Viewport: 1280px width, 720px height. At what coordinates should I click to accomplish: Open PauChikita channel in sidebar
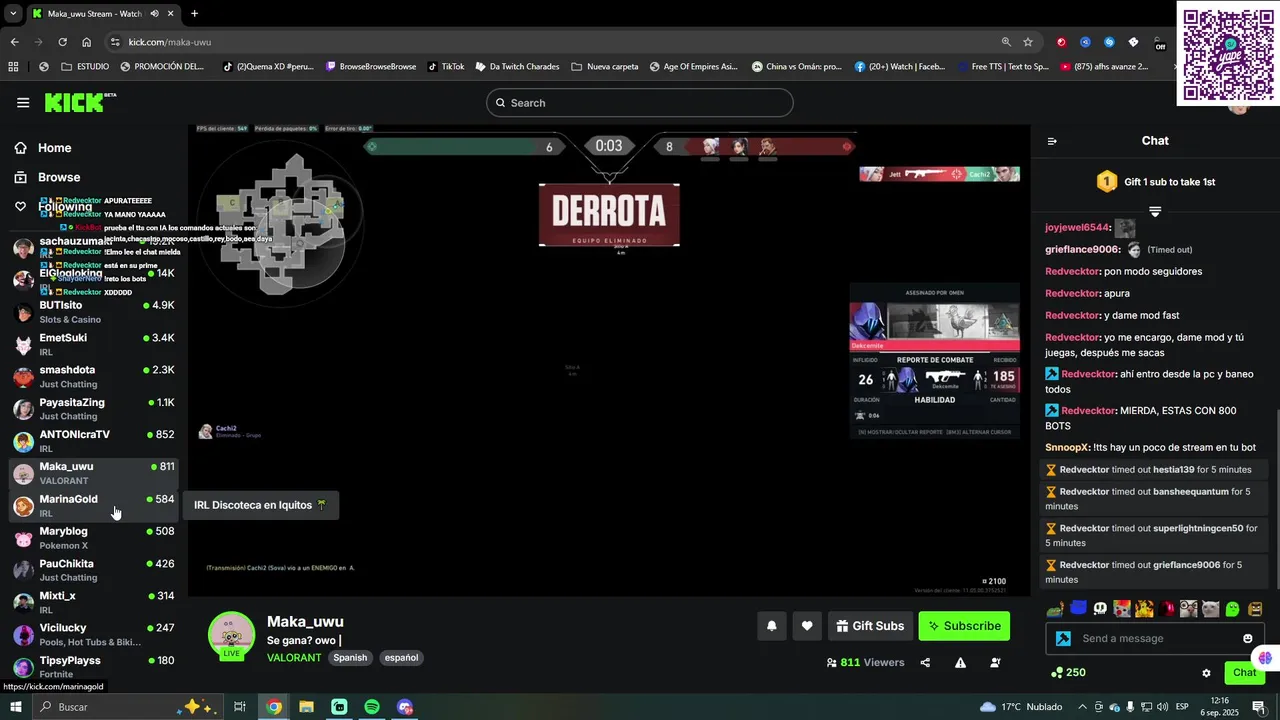[x=94, y=570]
